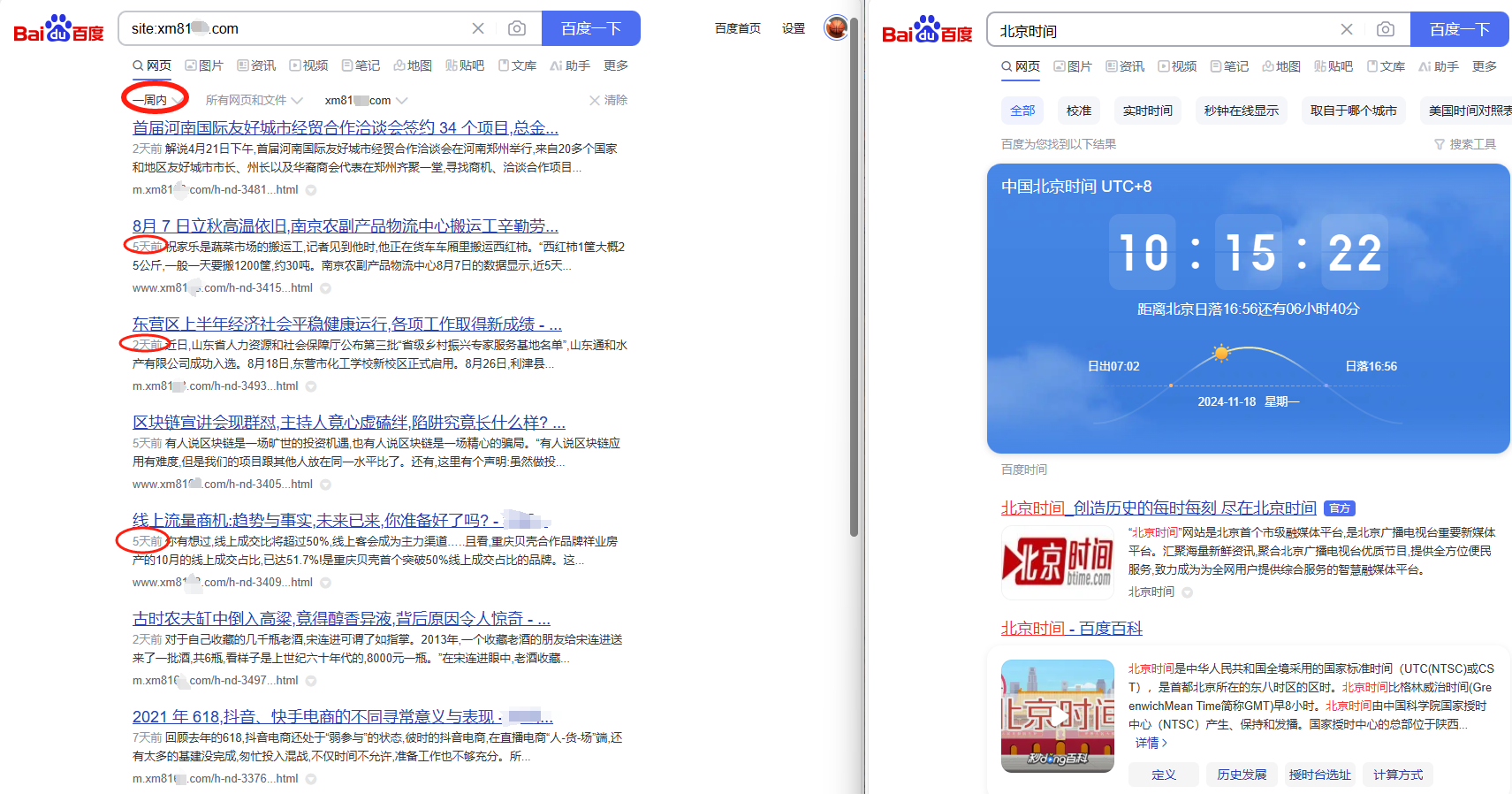Switch to 视频 tab in the 北京时间 window

(x=1177, y=66)
